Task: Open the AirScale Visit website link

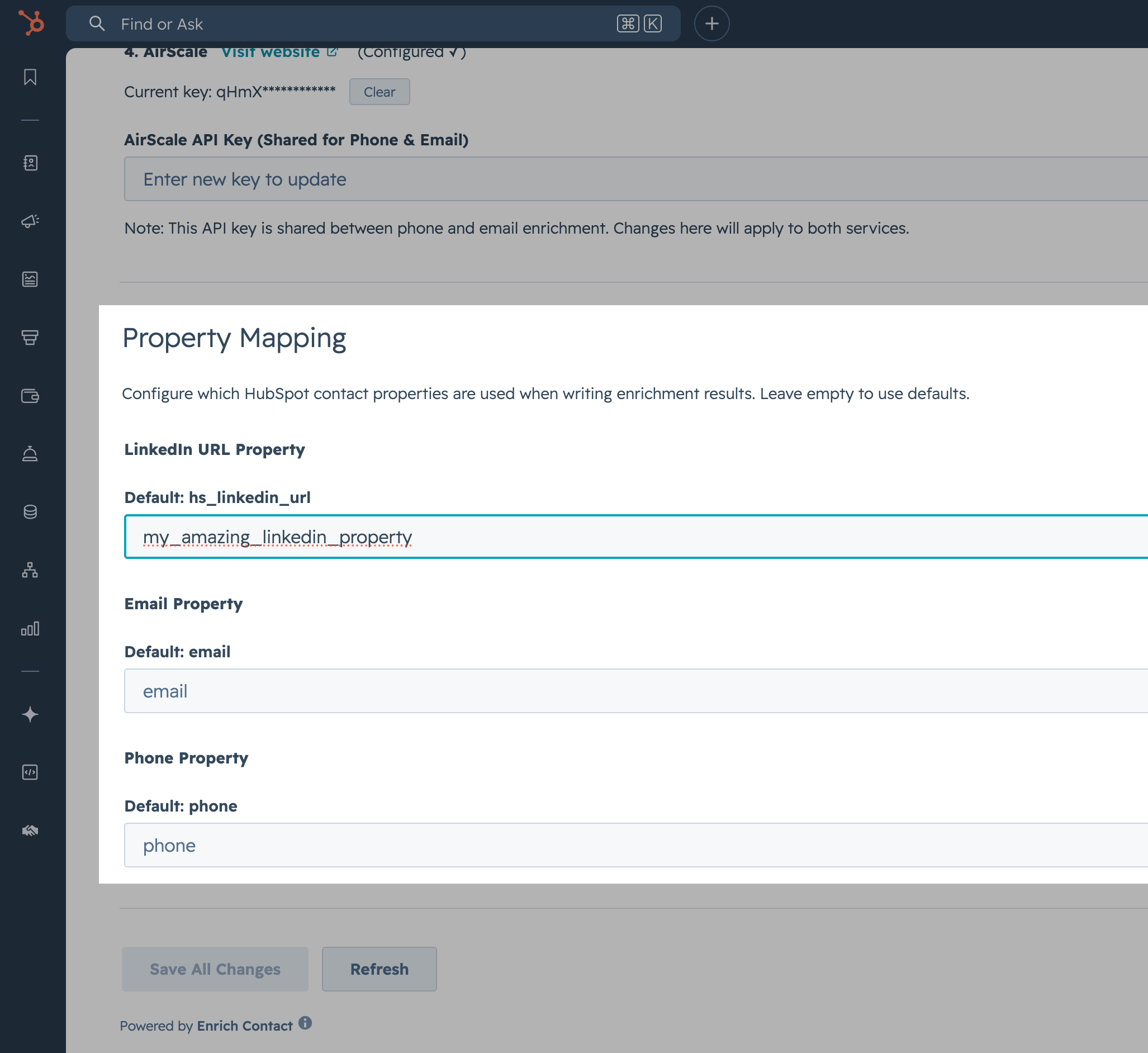Action: pos(271,53)
